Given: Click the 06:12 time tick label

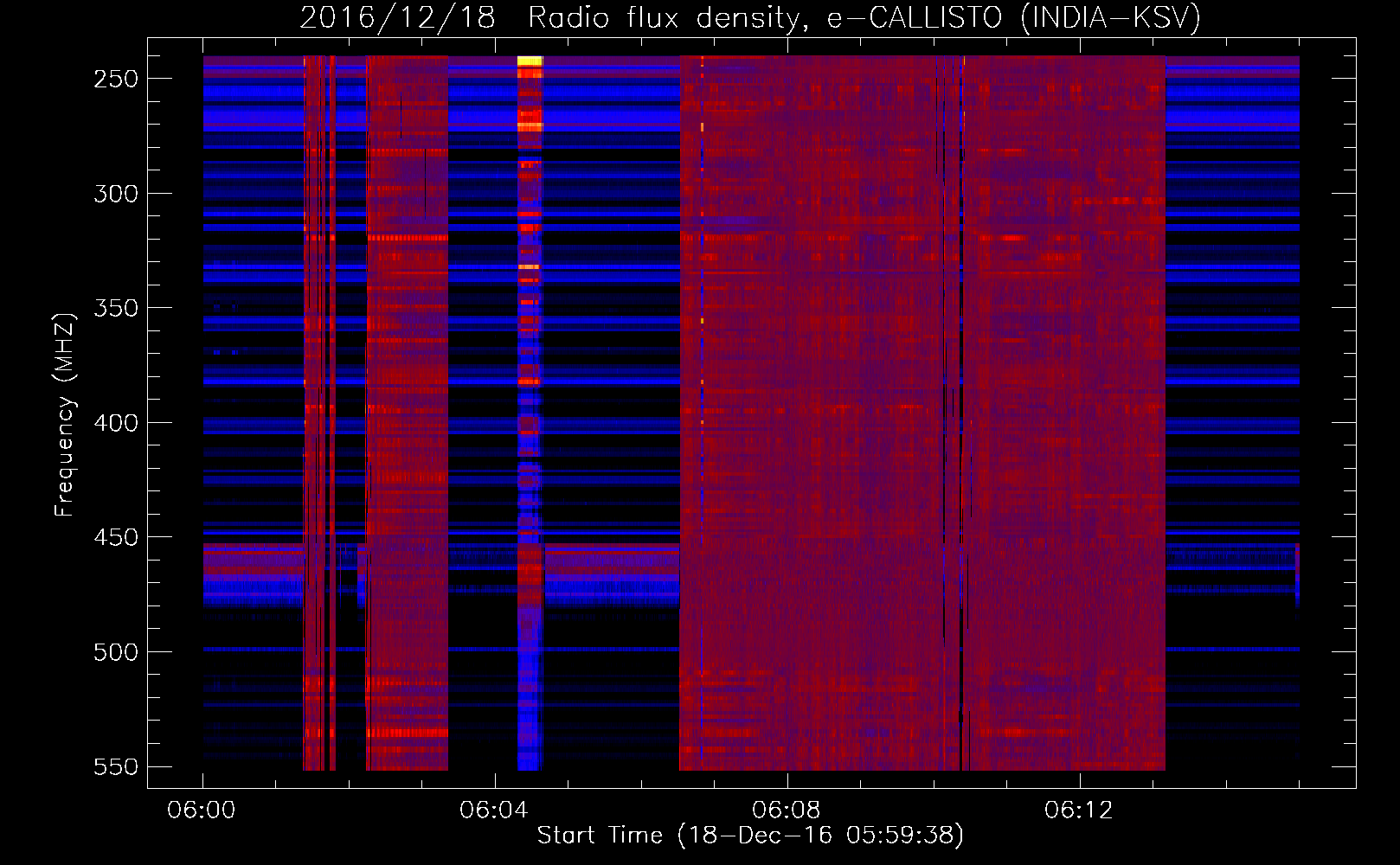Looking at the screenshot, I should 1079,811.
